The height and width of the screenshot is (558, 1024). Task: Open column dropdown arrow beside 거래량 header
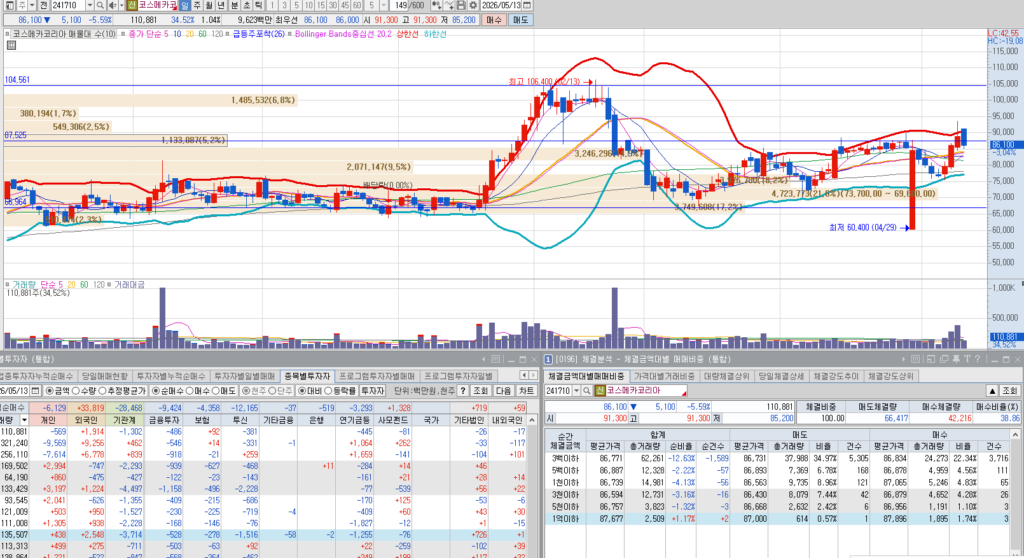click(x=24, y=420)
